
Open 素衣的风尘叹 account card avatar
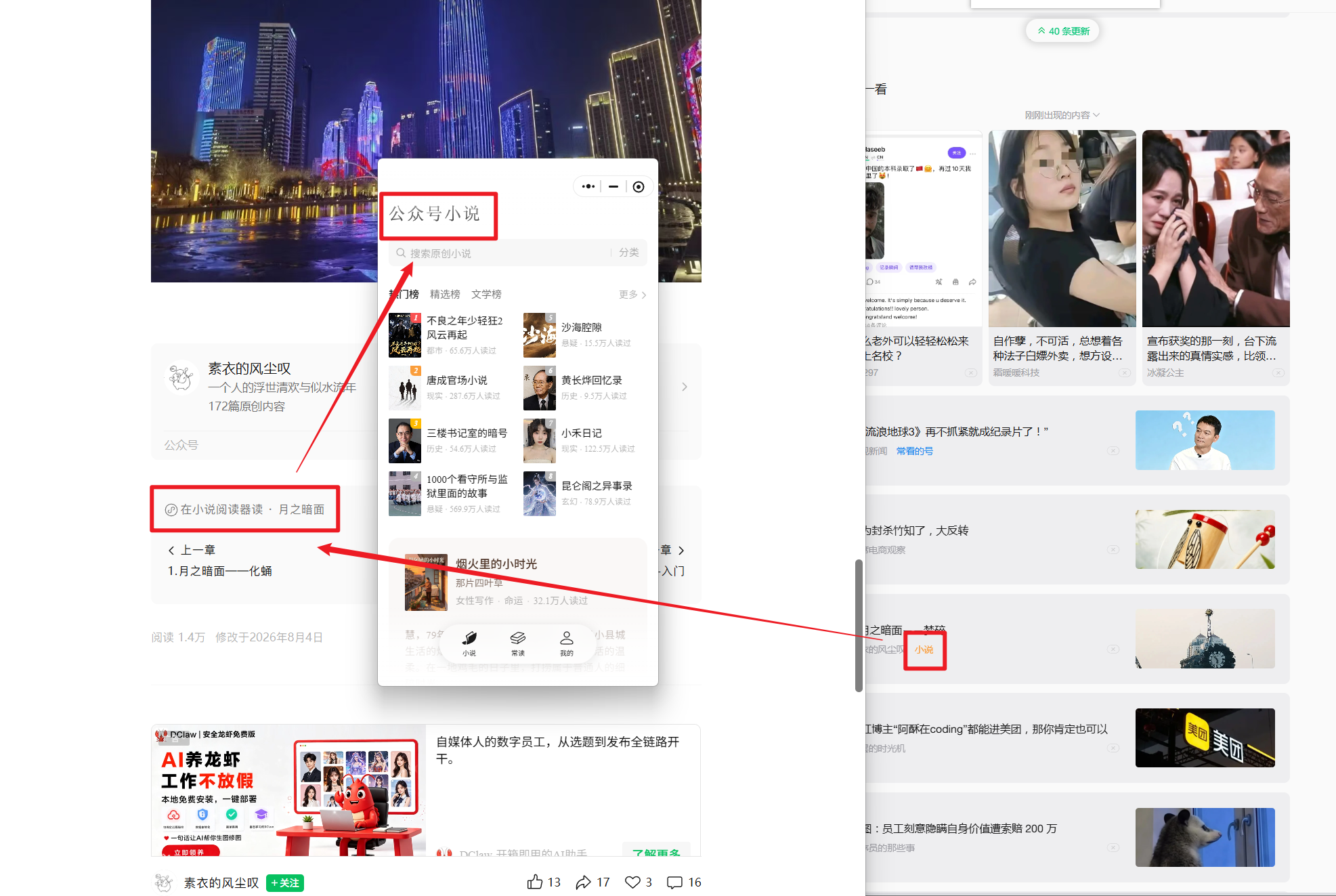point(181,377)
